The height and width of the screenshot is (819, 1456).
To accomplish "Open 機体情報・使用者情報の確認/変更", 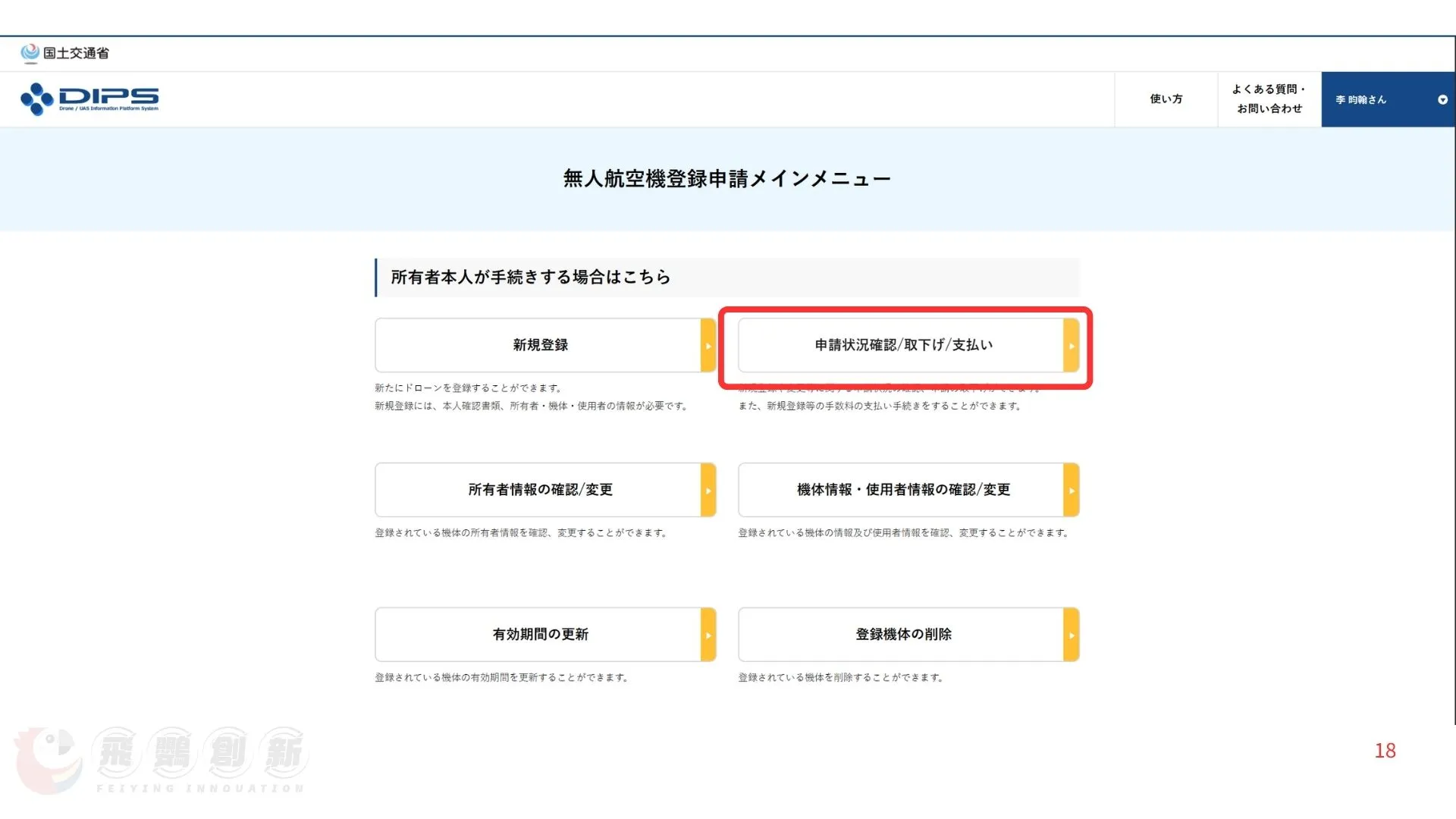I will click(x=902, y=490).
